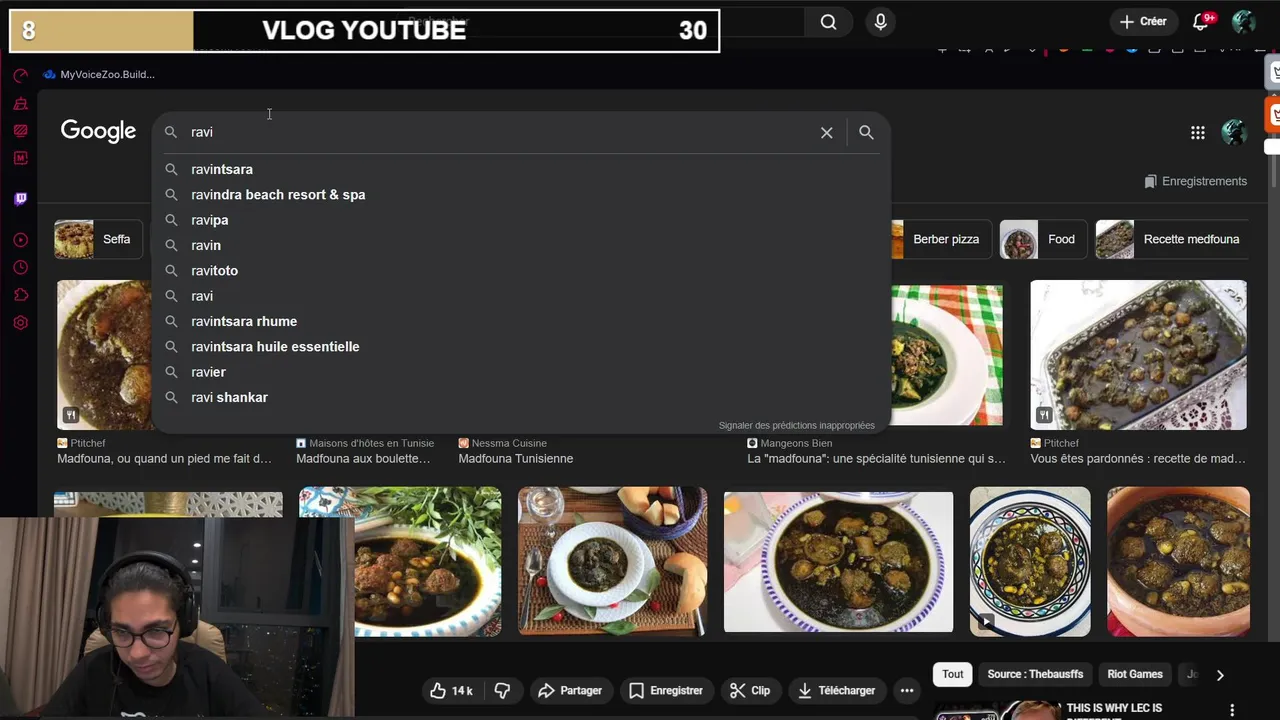
Task: Select suggestion ravin
Action: click(x=520, y=245)
